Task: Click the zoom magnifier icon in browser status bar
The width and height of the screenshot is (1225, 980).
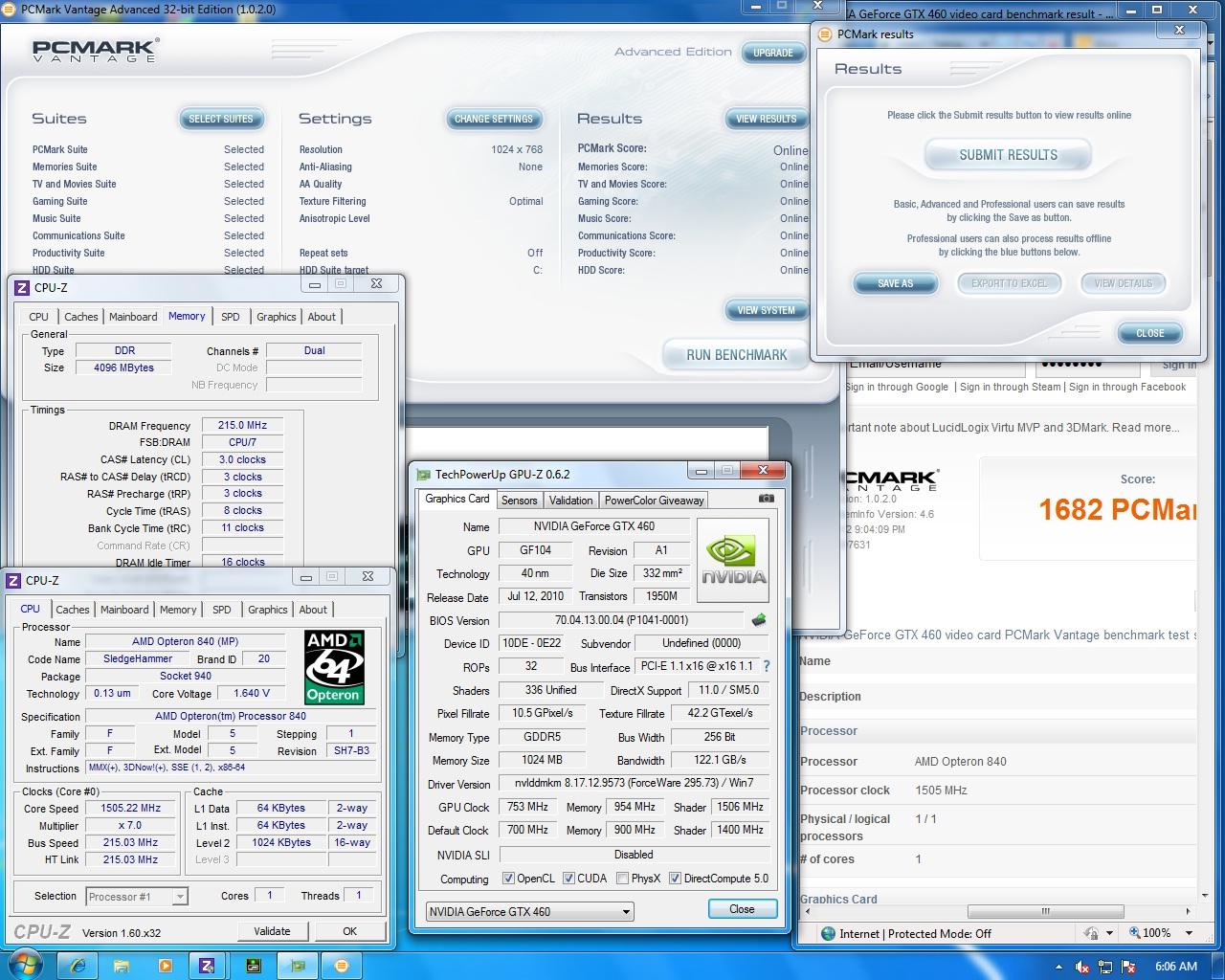Action: (x=1135, y=933)
